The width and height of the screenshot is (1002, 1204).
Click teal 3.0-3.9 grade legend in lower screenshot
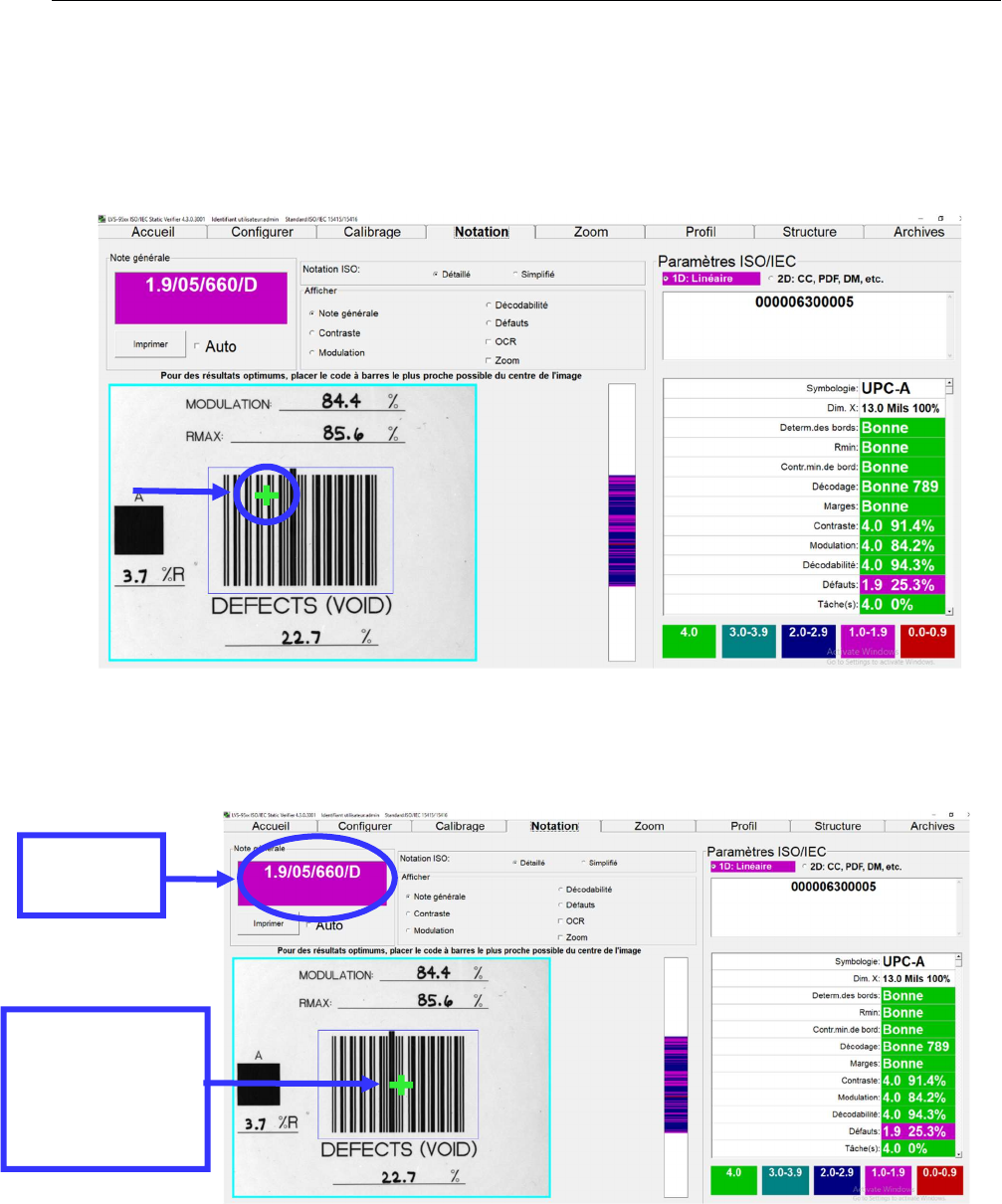click(786, 1180)
